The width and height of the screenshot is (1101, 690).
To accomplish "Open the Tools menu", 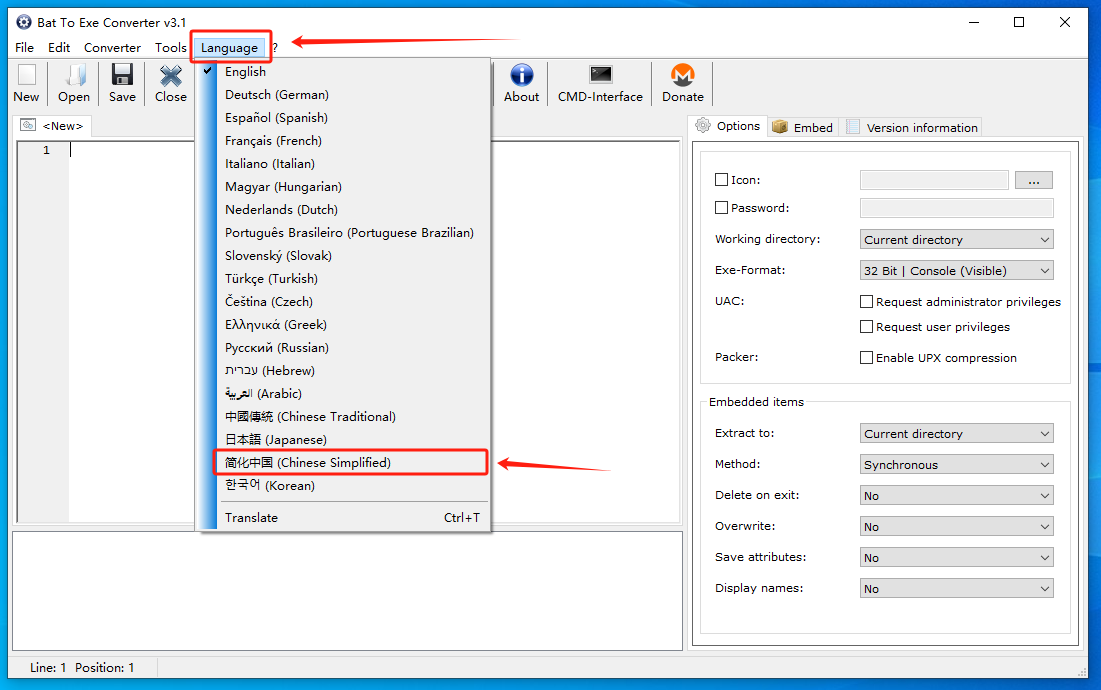I will (x=171, y=48).
